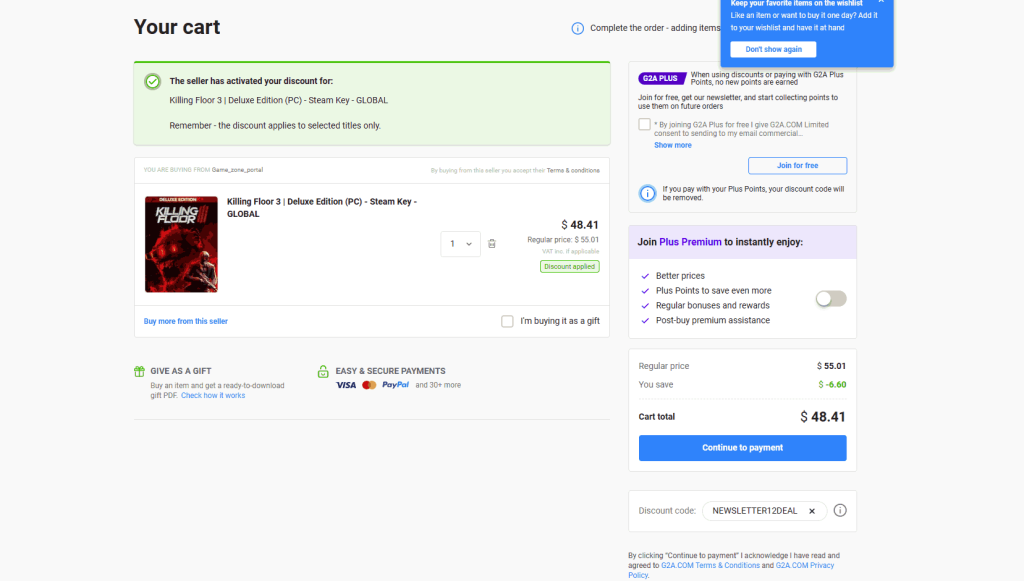Click Continue to payment

point(743,448)
